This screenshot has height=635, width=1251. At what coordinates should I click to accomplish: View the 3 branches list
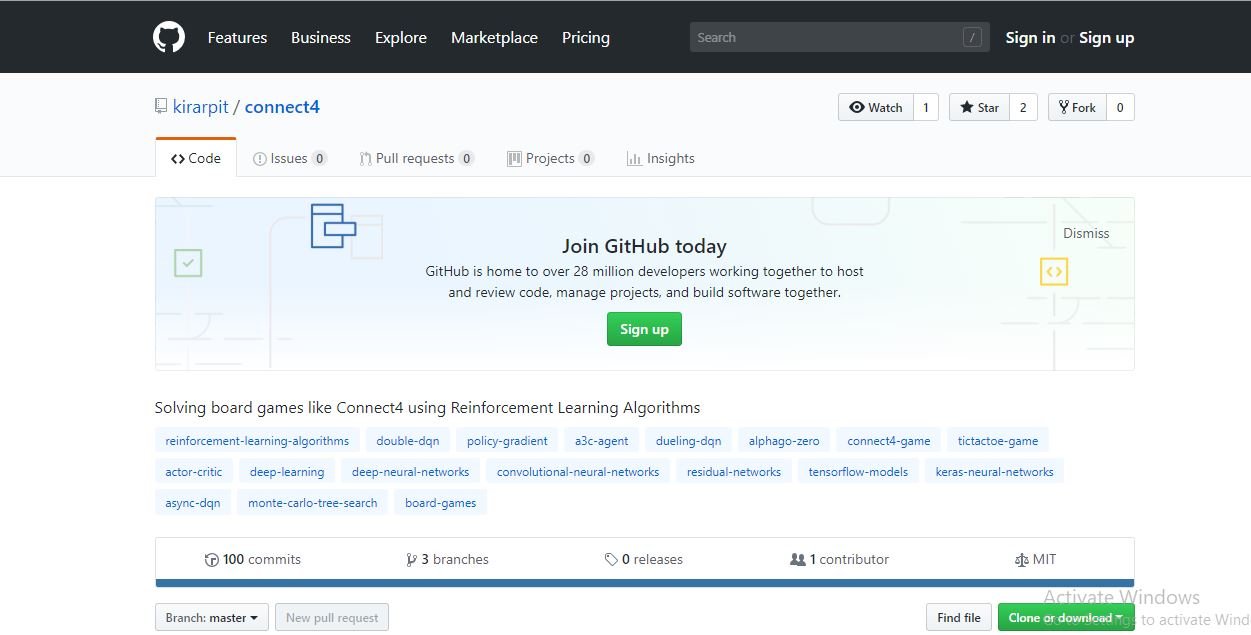pos(447,560)
